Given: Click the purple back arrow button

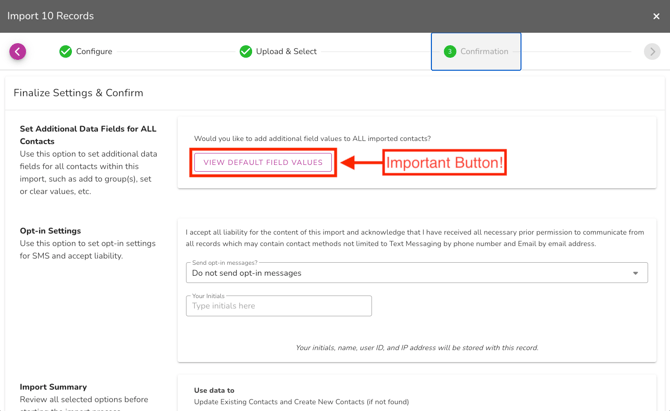Looking at the screenshot, I should 18,51.
